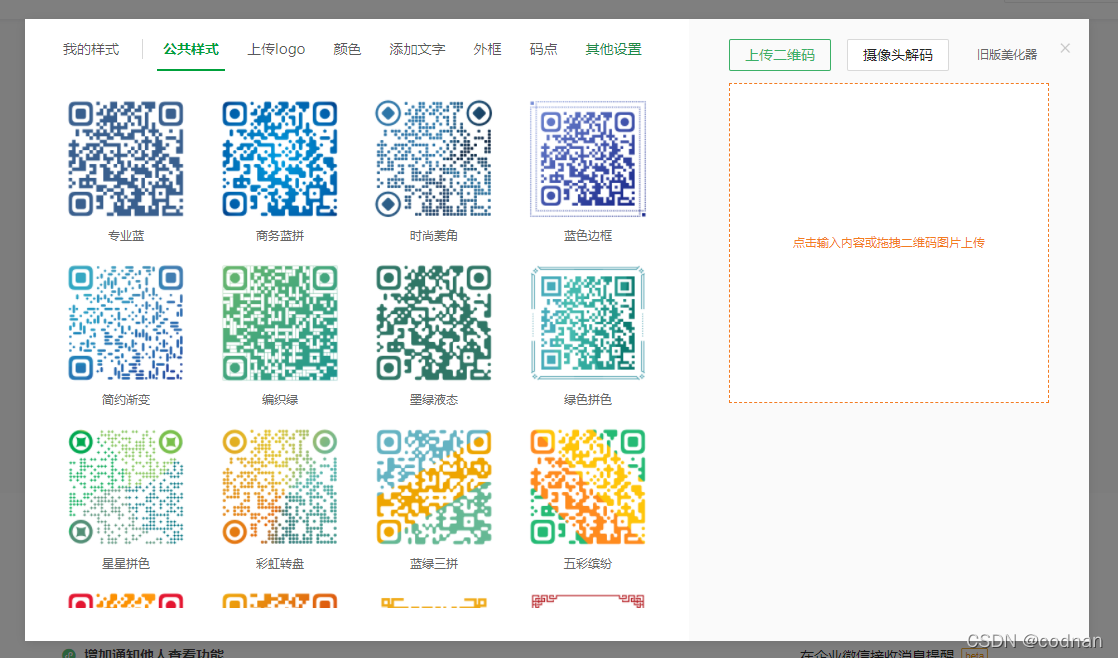The width and height of the screenshot is (1118, 658).
Task: Choose the 彩虹转盘 QR code style
Action: click(x=280, y=487)
